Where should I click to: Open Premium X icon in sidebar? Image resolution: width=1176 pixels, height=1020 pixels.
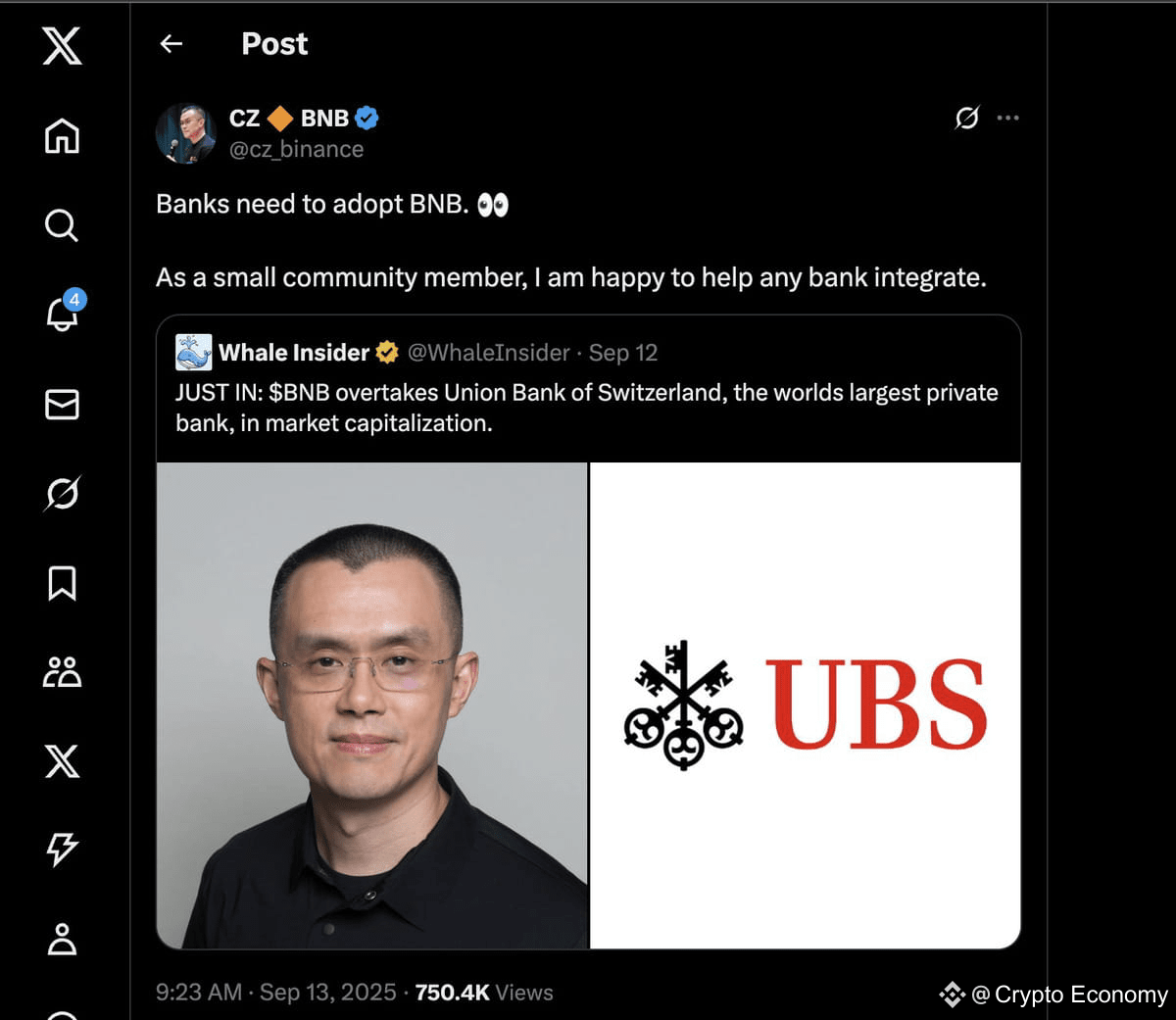click(62, 761)
